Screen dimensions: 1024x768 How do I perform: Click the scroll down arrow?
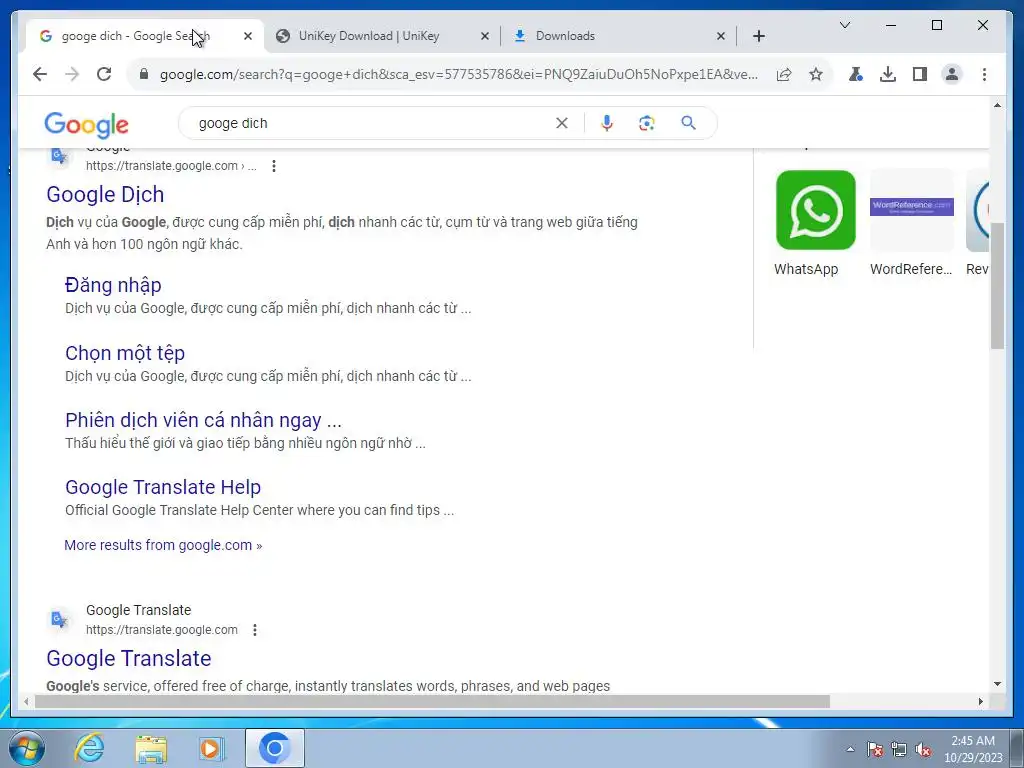tap(997, 684)
